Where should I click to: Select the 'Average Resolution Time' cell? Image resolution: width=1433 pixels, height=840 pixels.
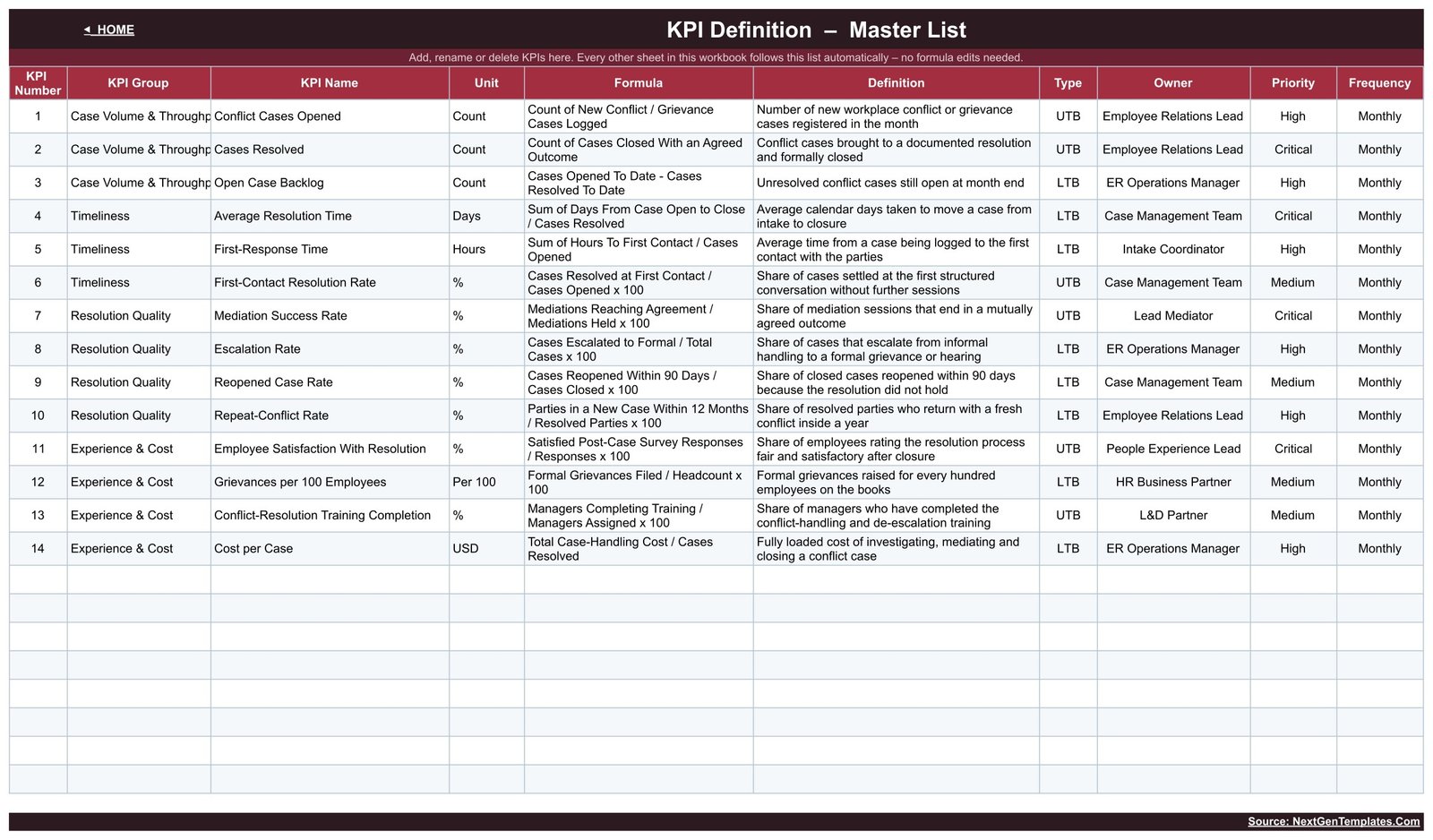pos(330,216)
